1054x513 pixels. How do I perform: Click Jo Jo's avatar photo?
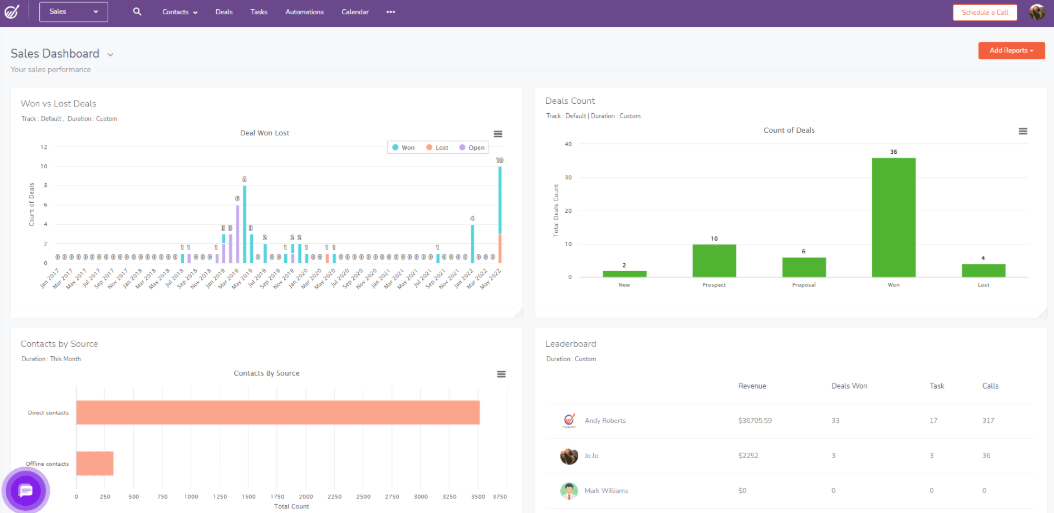(569, 456)
